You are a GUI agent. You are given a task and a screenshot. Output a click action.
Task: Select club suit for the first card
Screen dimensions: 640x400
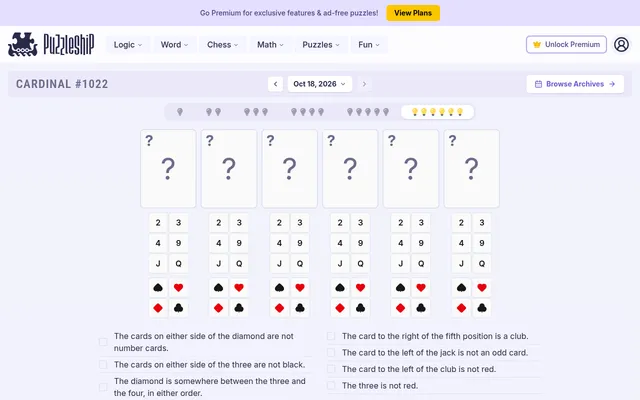coord(178,308)
